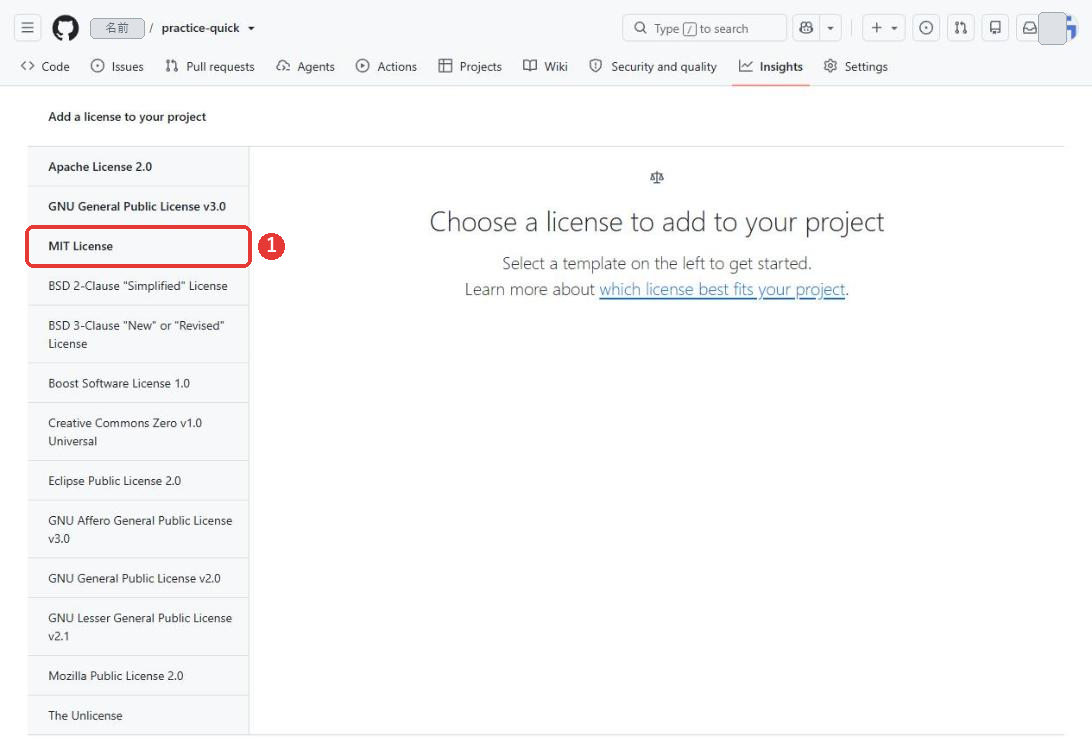Open the repository Settings tab
Screen dimensions: 1092x740
tap(855, 66)
